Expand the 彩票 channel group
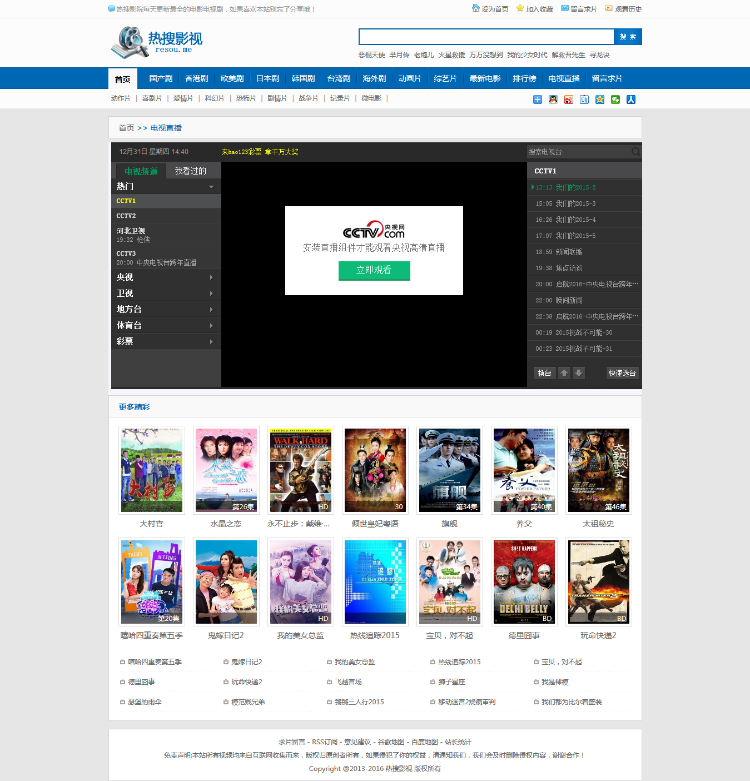 [166, 341]
